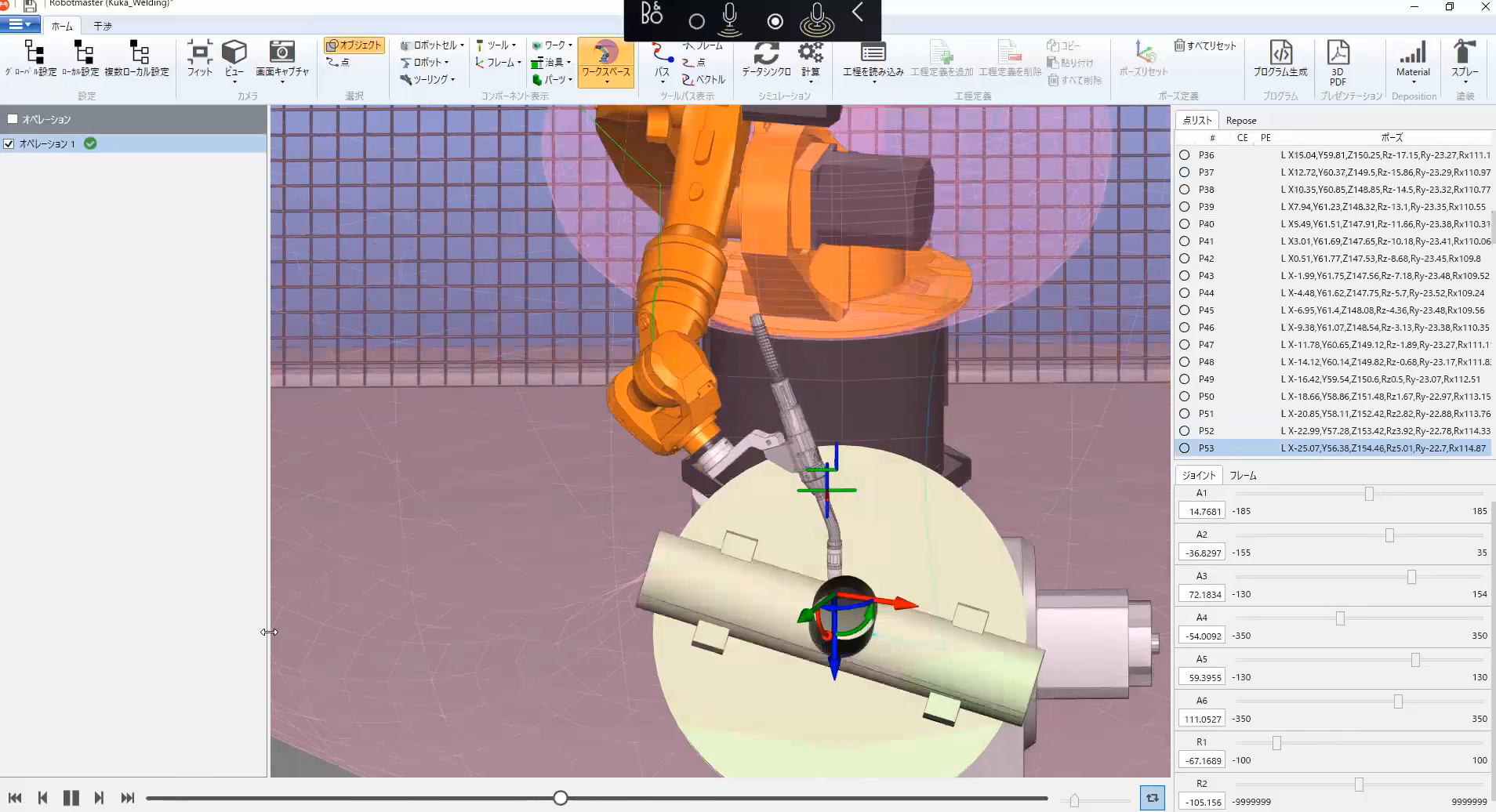
Task: Switch to the フレーム tab in joint panel
Action: coord(1243,475)
